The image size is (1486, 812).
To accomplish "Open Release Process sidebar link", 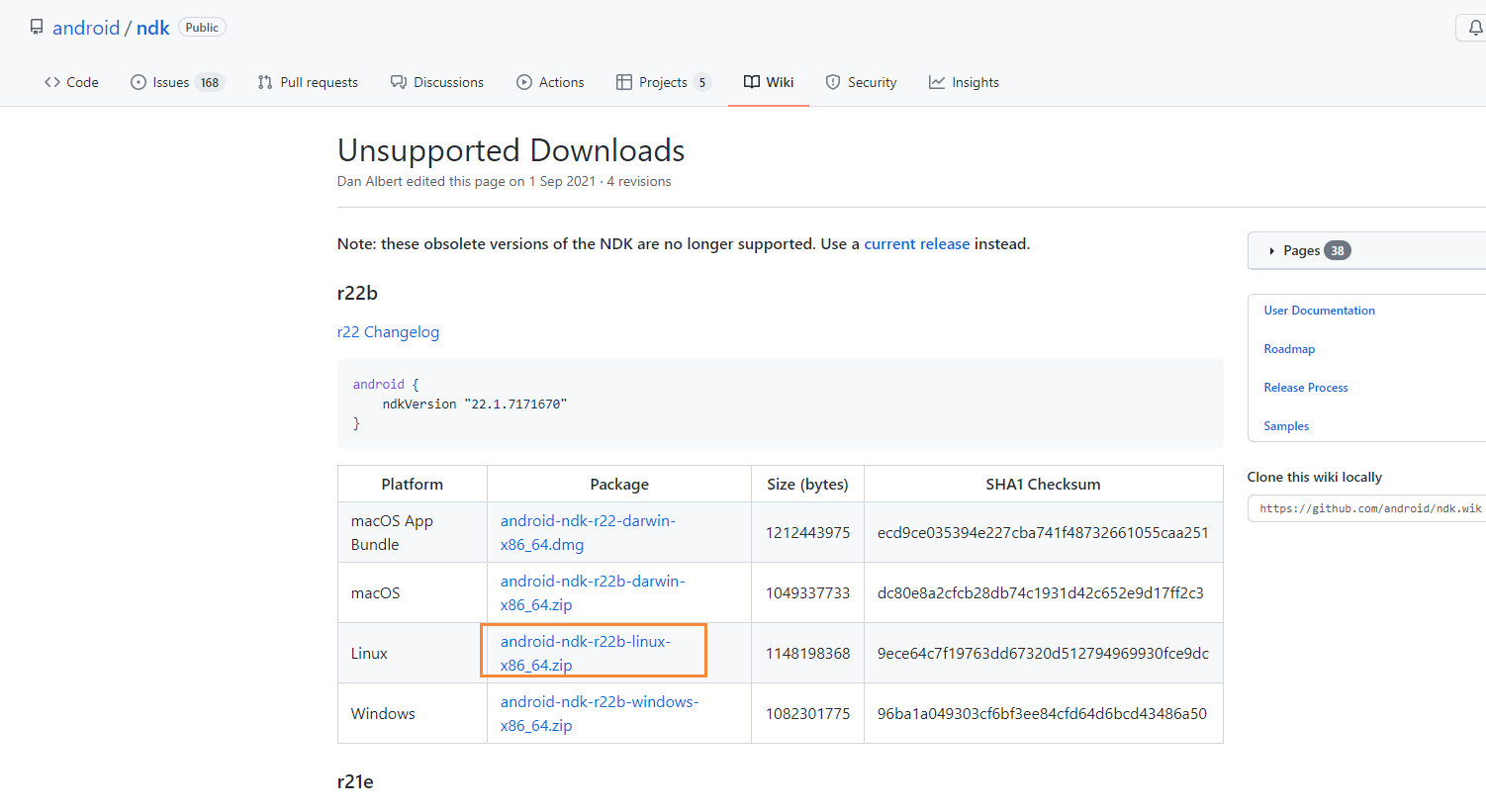I will pyautogui.click(x=1306, y=388).
